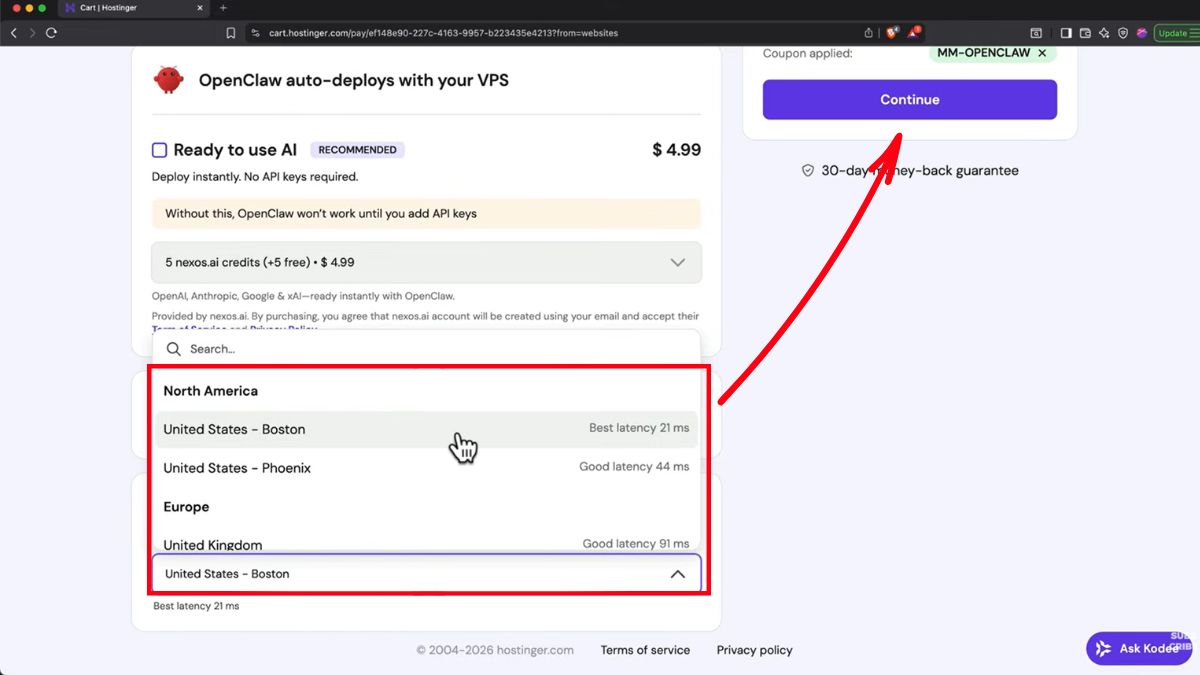The height and width of the screenshot is (675, 1200).
Task: Open the Terms of service footer link
Action: click(x=645, y=650)
